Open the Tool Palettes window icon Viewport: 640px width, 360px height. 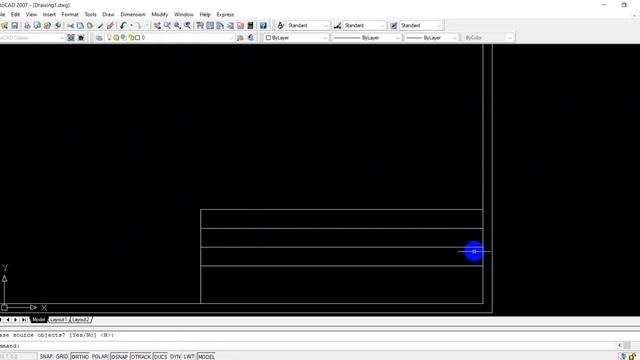point(220,25)
